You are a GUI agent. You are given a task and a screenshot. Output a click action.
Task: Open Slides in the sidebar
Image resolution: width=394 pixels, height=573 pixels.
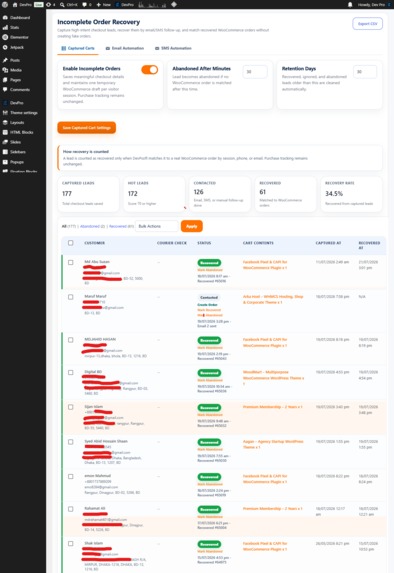click(x=15, y=142)
